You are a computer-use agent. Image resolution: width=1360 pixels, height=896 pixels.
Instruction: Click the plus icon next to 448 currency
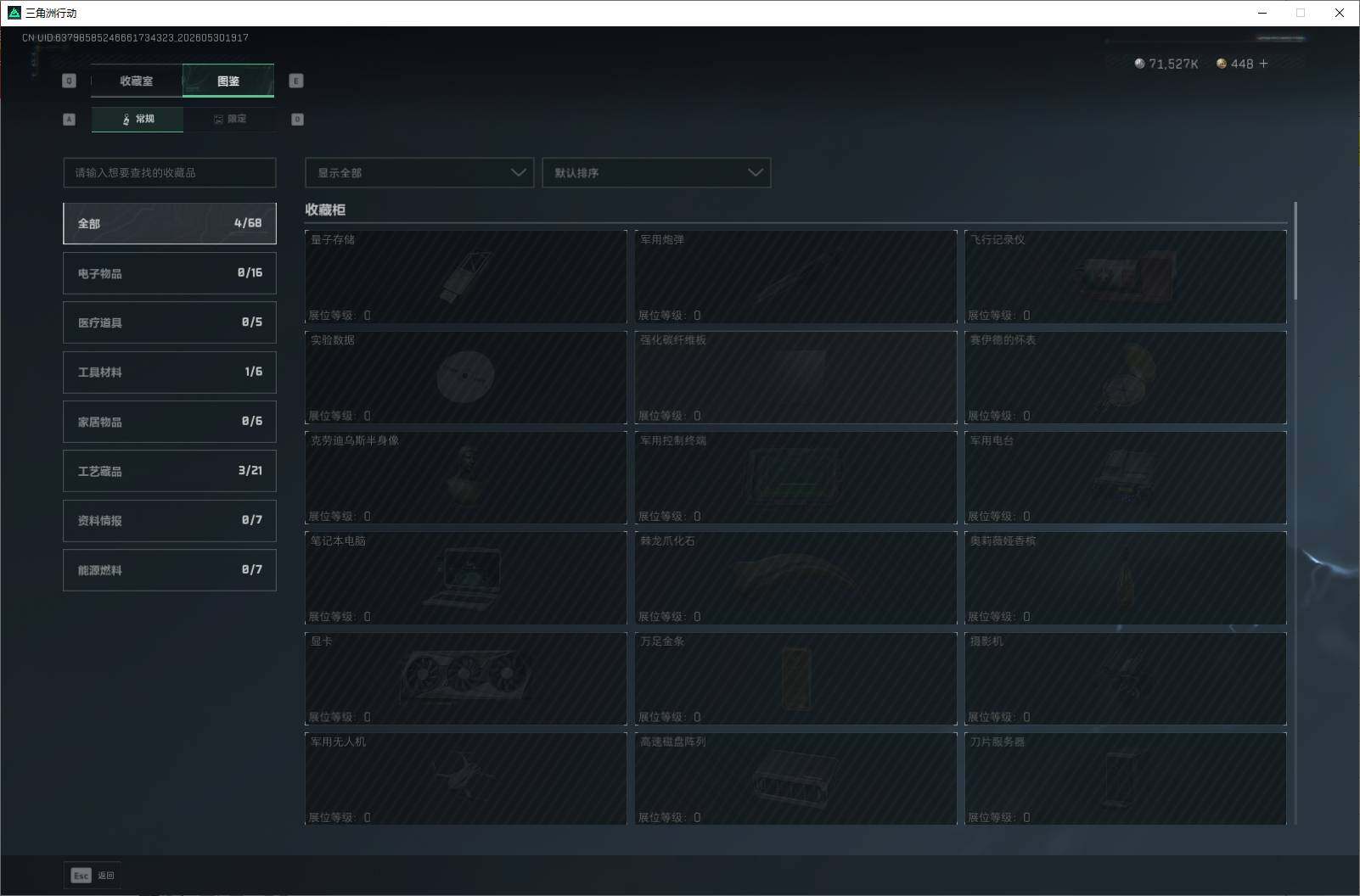[x=1263, y=64]
